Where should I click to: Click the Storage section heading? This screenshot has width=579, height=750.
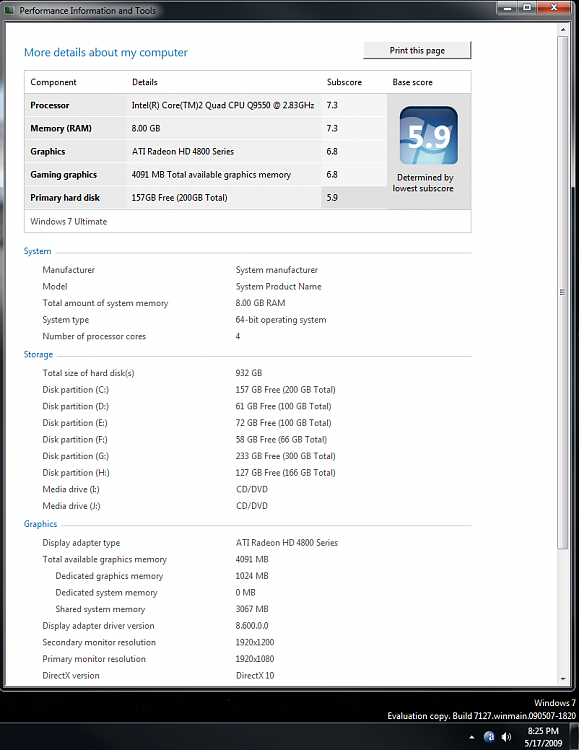tap(38, 354)
